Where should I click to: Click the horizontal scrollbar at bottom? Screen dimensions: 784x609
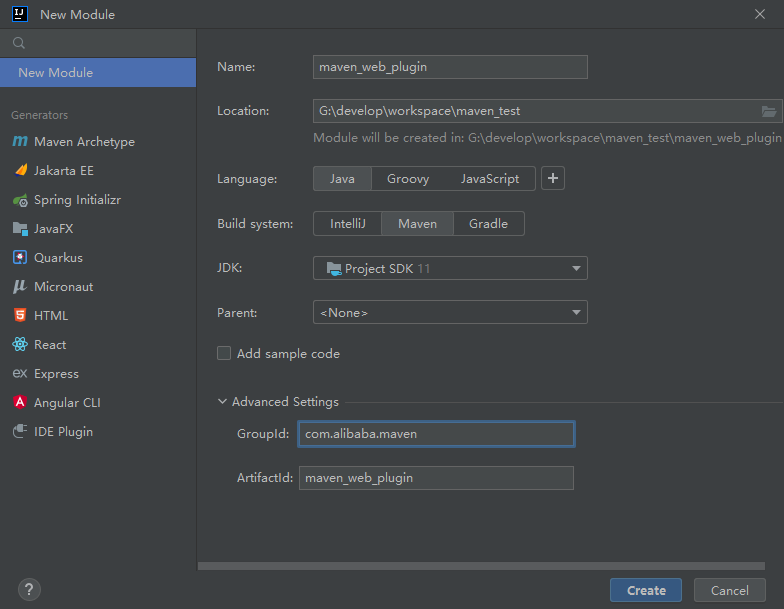(481, 566)
